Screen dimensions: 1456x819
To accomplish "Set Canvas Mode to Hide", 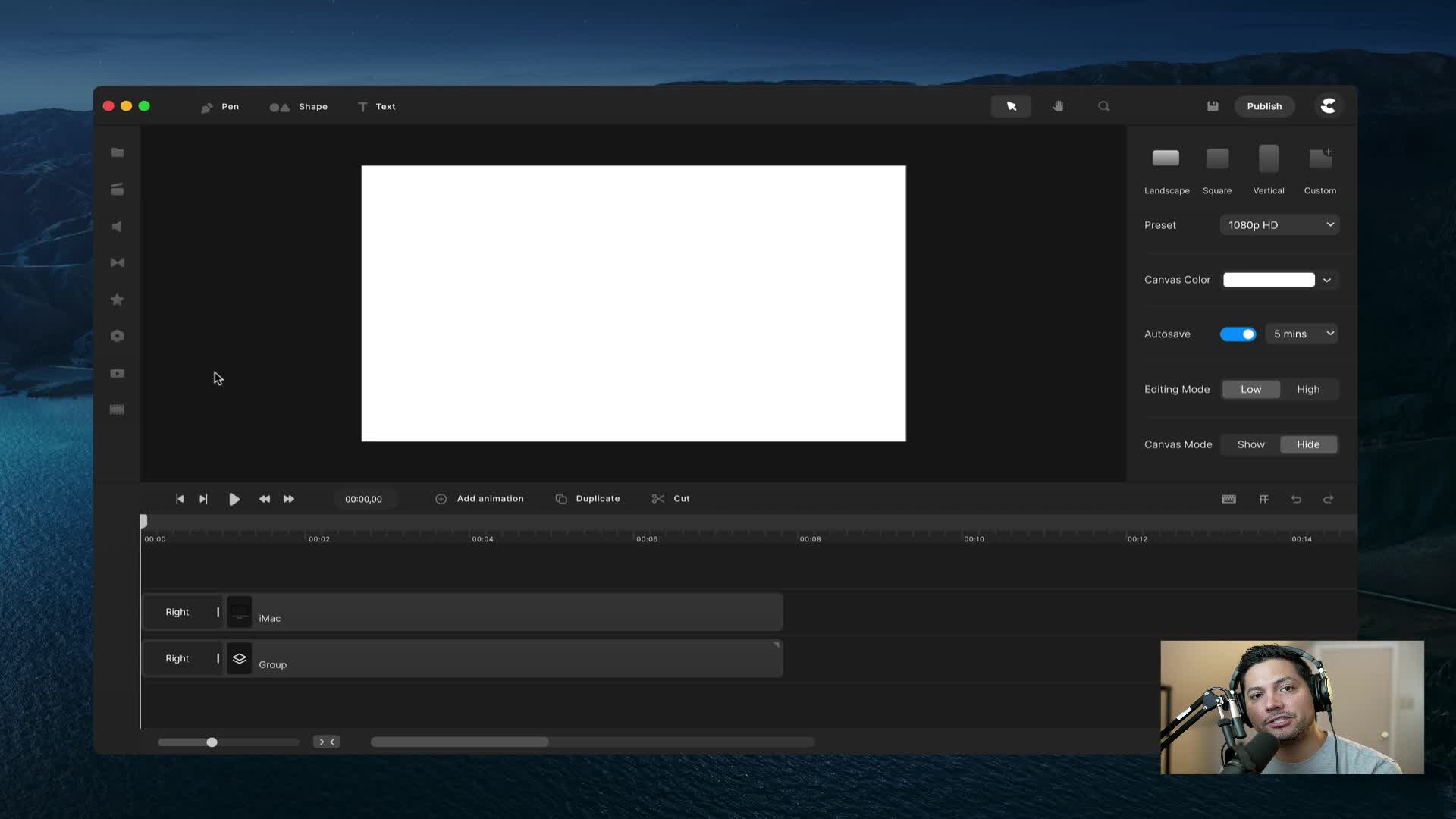I will (x=1308, y=445).
